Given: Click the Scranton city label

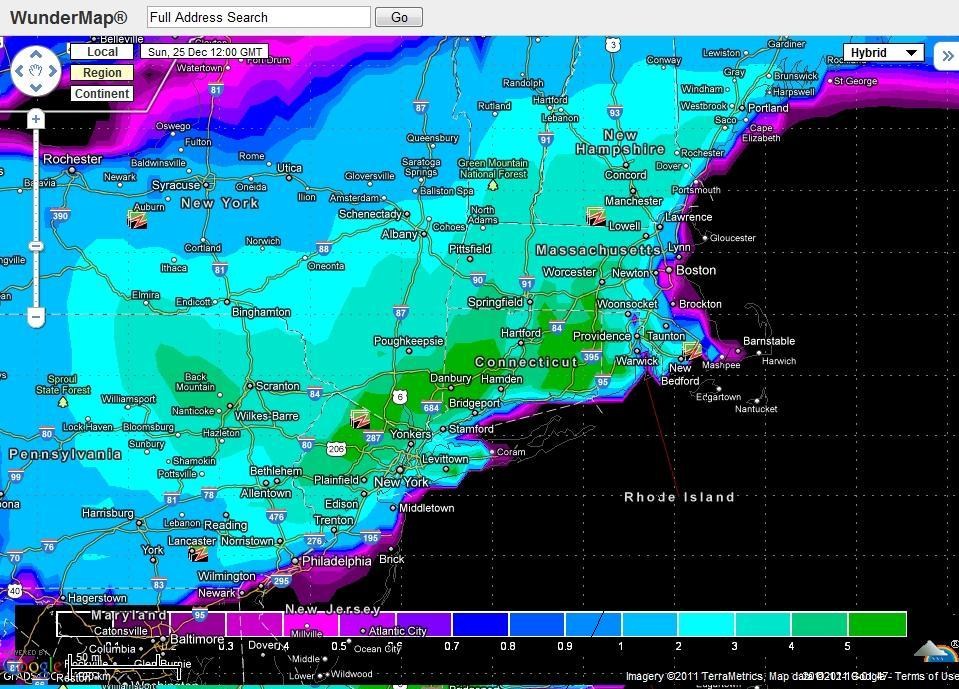Looking at the screenshot, I should [278, 386].
